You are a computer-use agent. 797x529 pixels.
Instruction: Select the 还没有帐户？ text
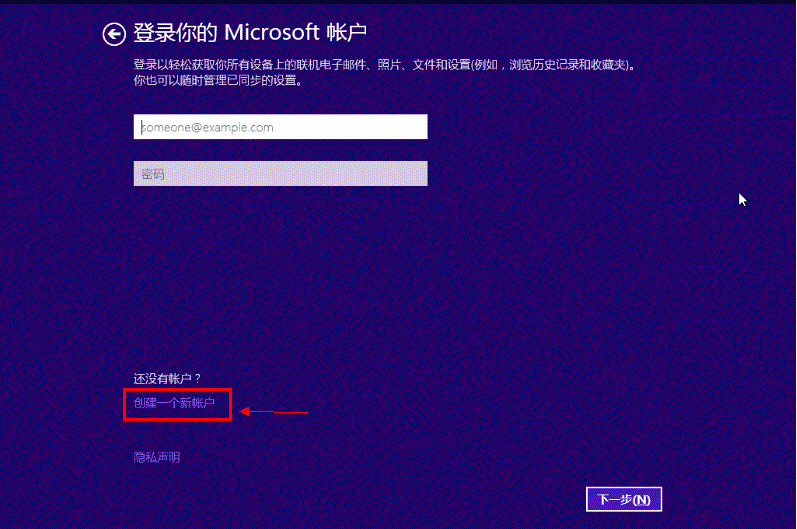point(167,379)
